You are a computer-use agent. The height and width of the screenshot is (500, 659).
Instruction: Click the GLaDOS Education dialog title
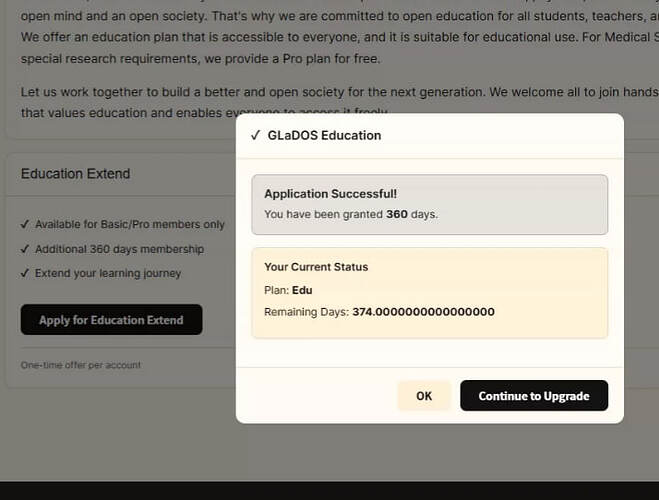pyautogui.click(x=324, y=135)
